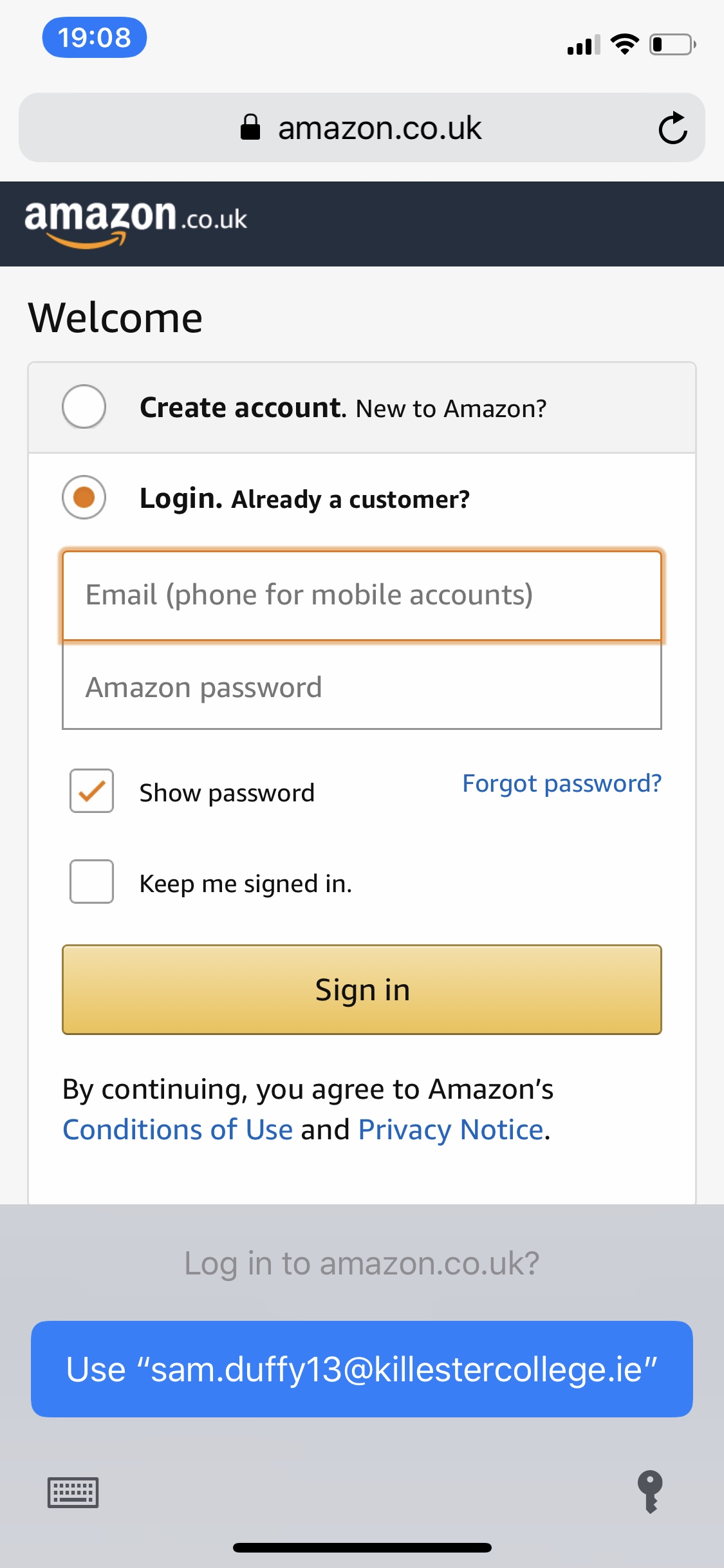Tap the 19:08 time indicator
Screen dimensions: 724x1568
pos(95,37)
